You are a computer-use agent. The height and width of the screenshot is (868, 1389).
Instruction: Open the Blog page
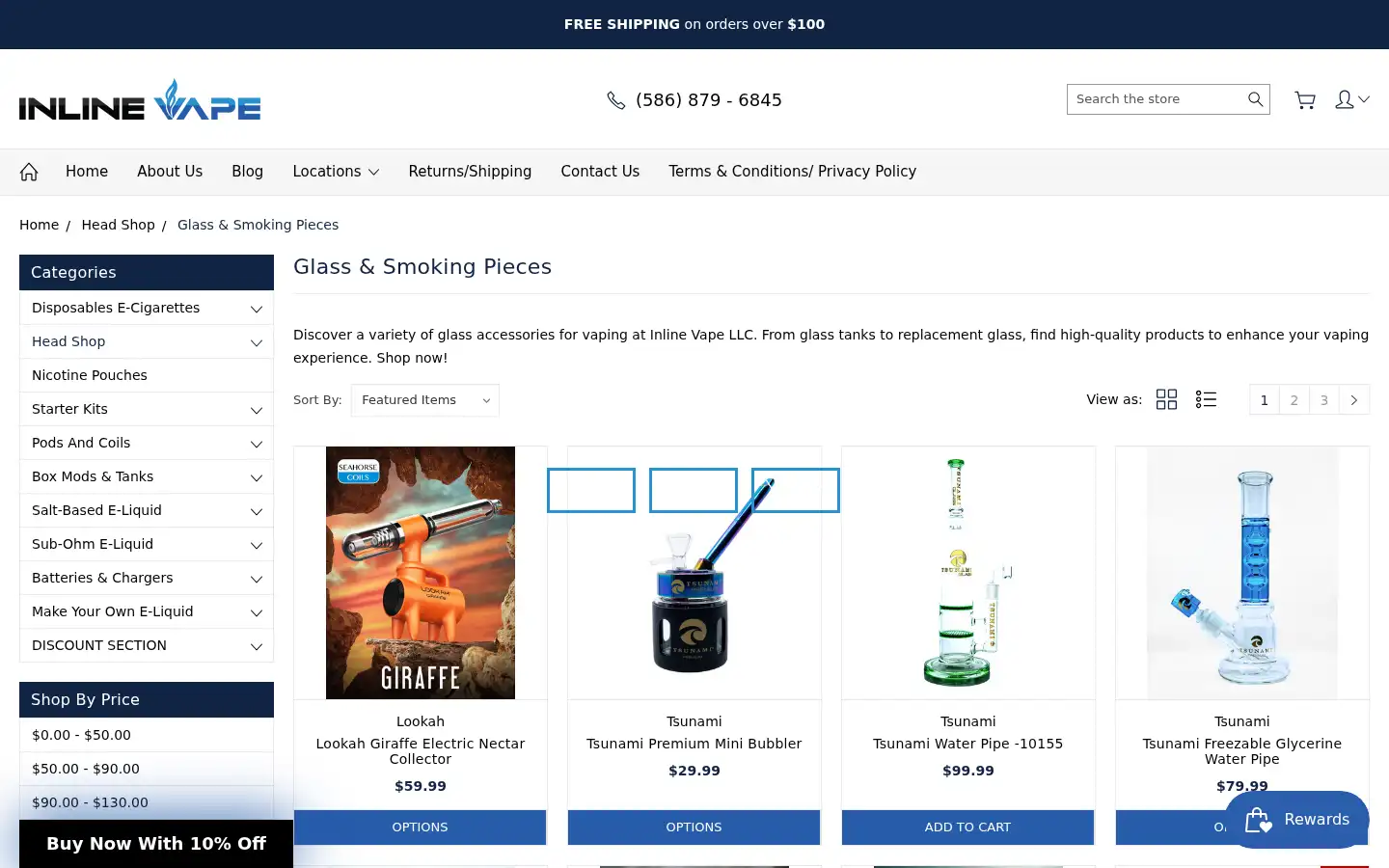pos(247,172)
